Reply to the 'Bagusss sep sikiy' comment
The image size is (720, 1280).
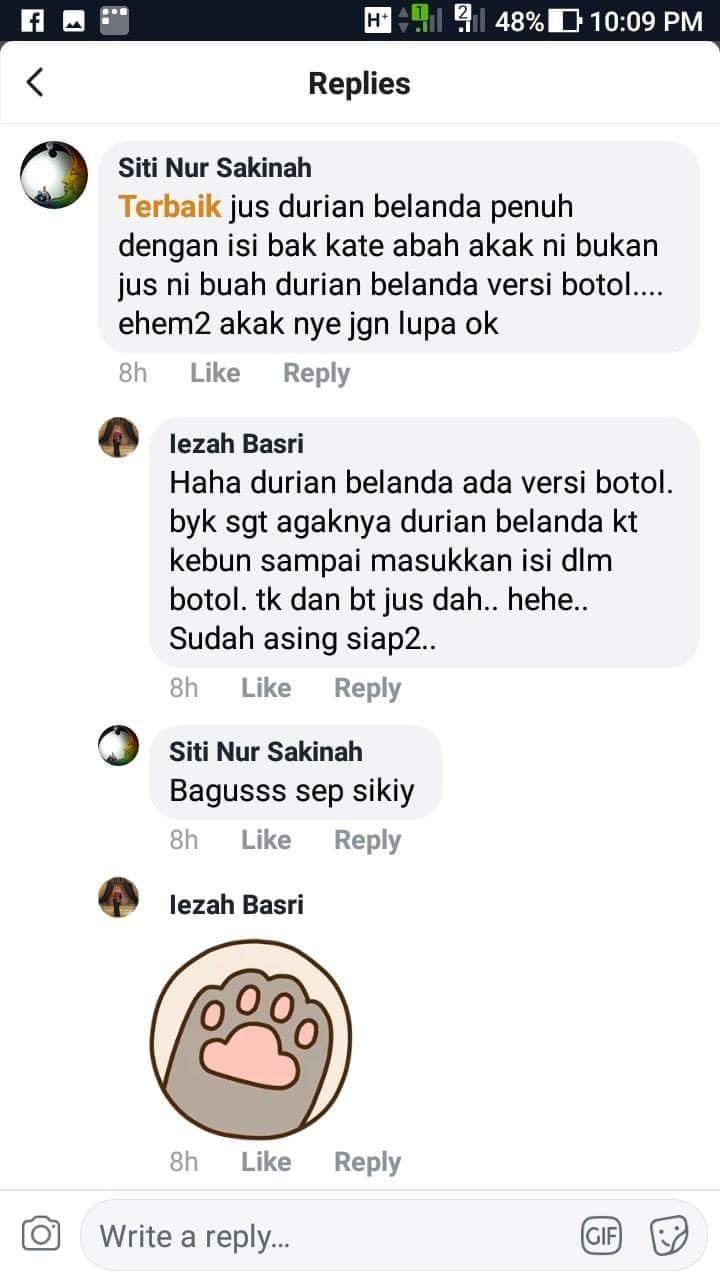pos(367,840)
